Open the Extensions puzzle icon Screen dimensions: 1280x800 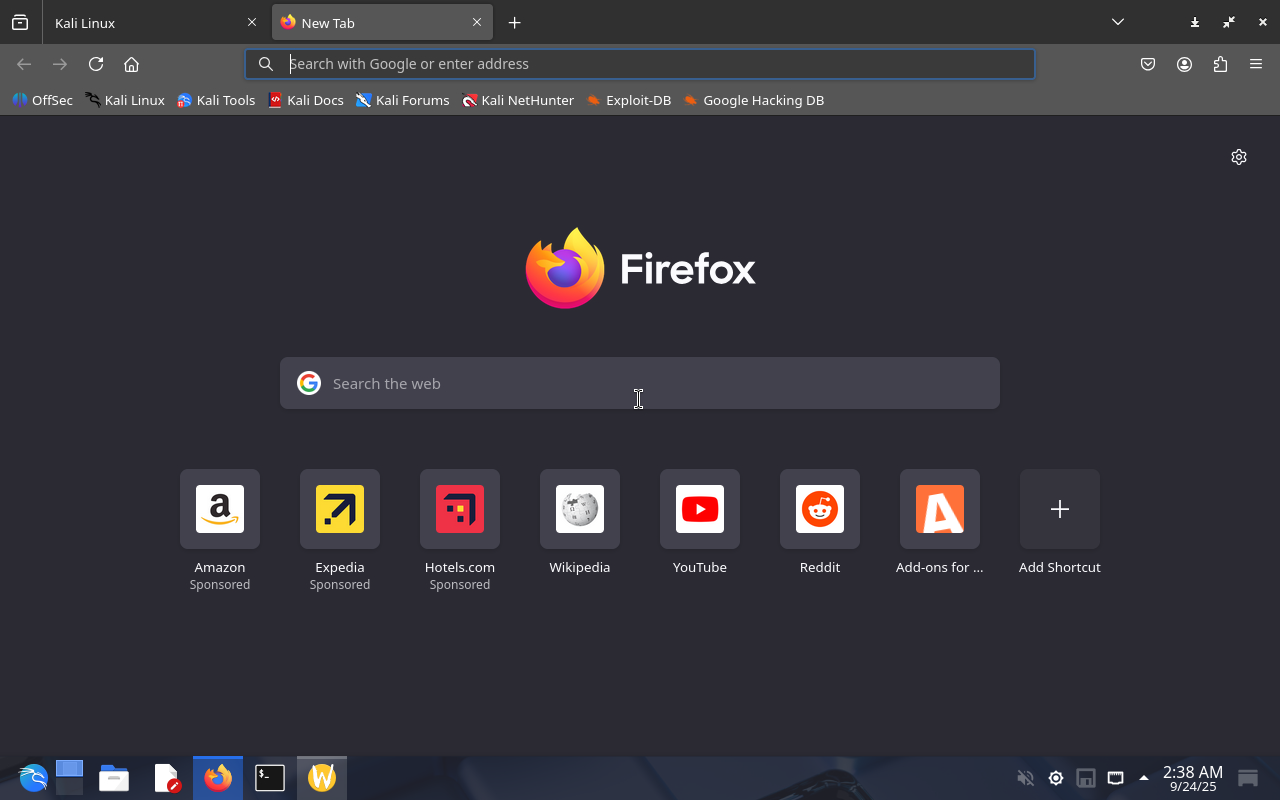(x=1220, y=64)
